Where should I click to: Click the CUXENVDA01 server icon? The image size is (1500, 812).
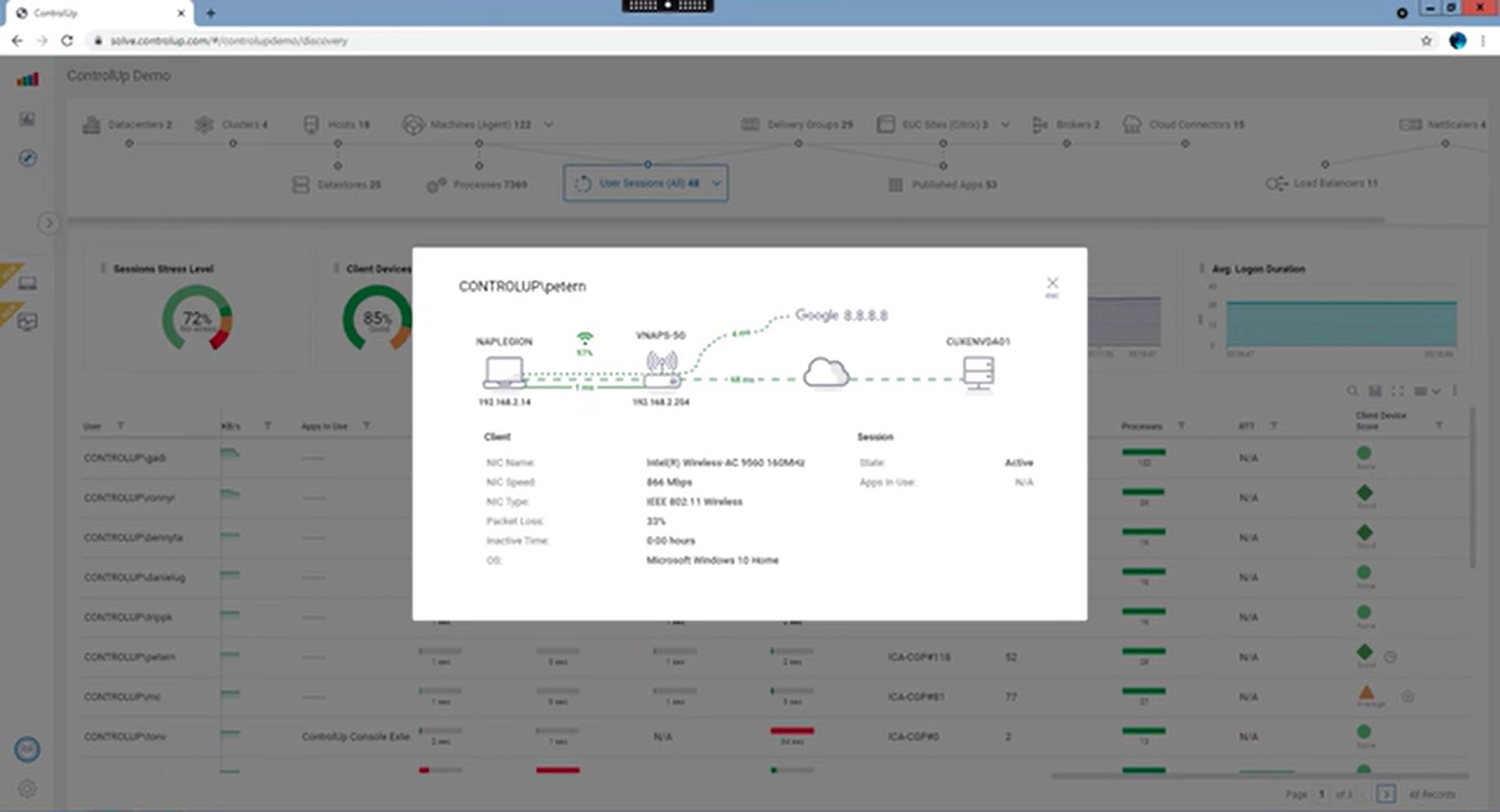click(x=978, y=373)
